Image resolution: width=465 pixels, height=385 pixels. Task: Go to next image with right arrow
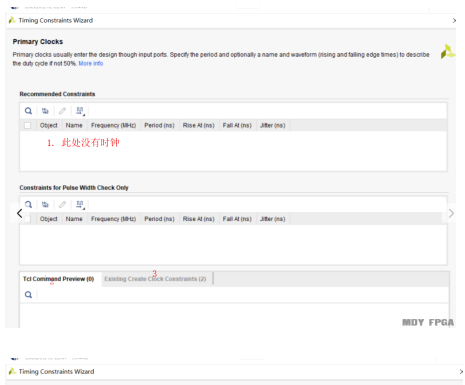[451, 213]
